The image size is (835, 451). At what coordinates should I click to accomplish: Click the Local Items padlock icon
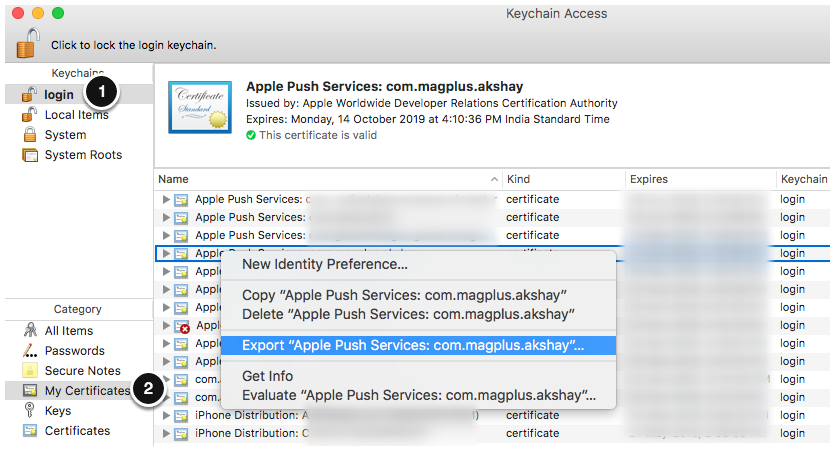tap(29, 114)
